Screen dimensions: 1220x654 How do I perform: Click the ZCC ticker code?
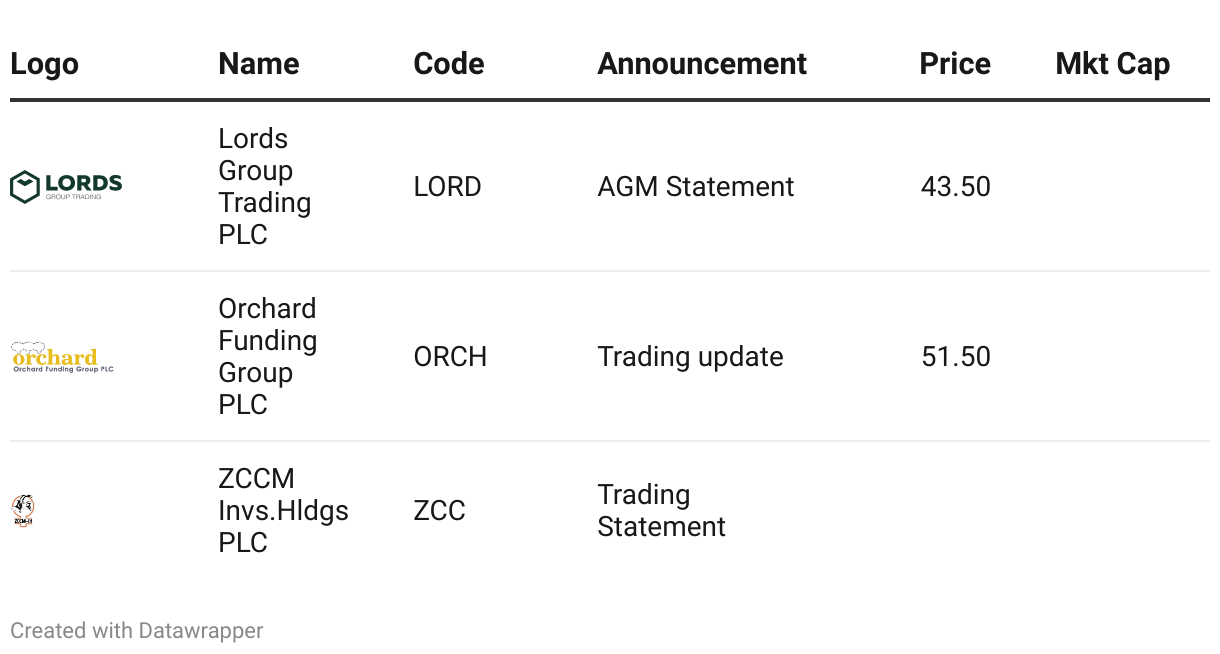pos(439,511)
